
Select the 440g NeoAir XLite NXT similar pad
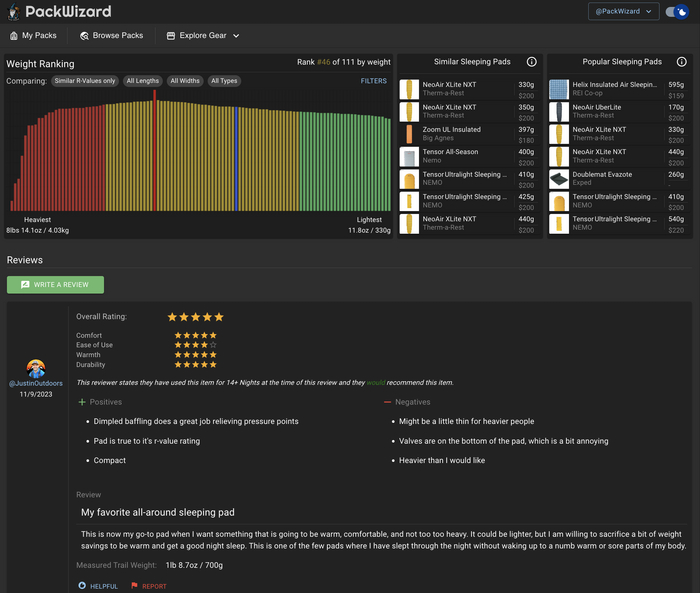[469, 224]
